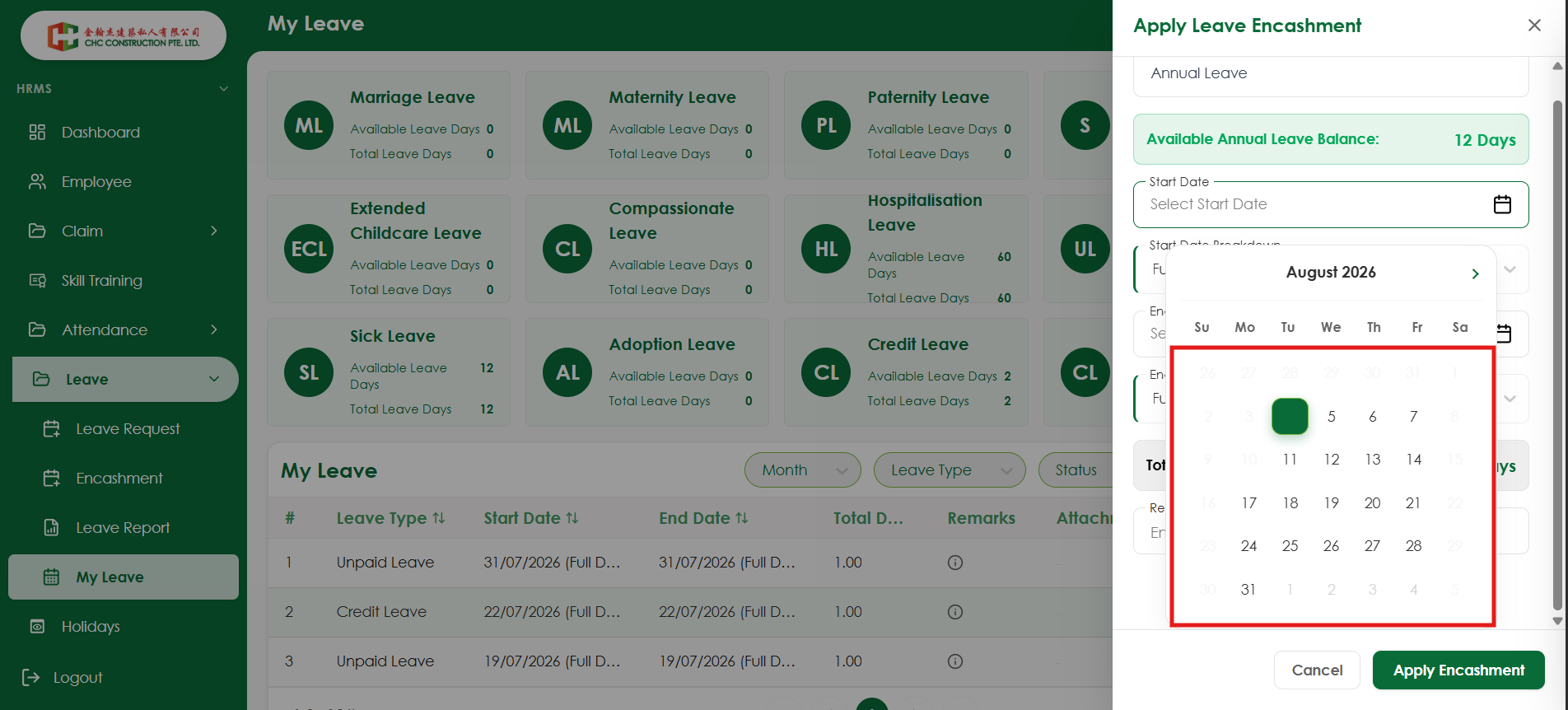The width and height of the screenshot is (1568, 710).
Task: Click the remarks info icon for Credit Leave row
Action: tap(955, 612)
